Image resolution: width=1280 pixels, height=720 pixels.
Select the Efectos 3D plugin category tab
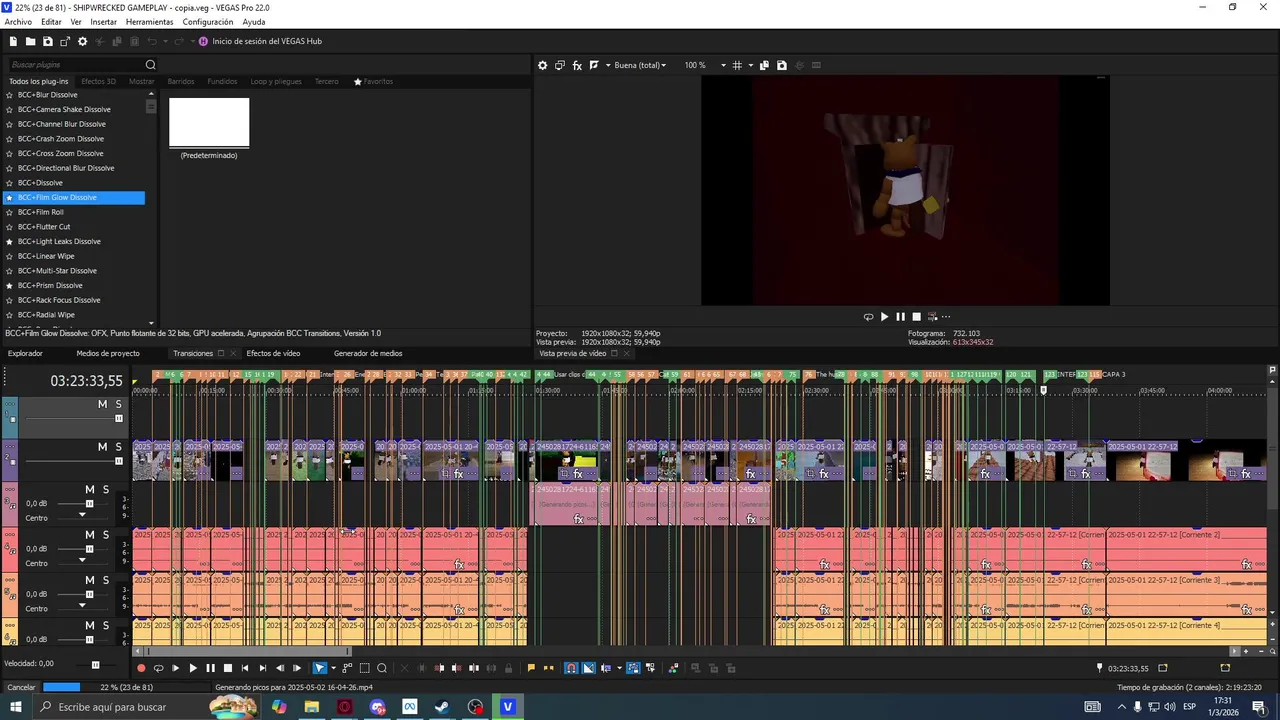click(x=99, y=81)
